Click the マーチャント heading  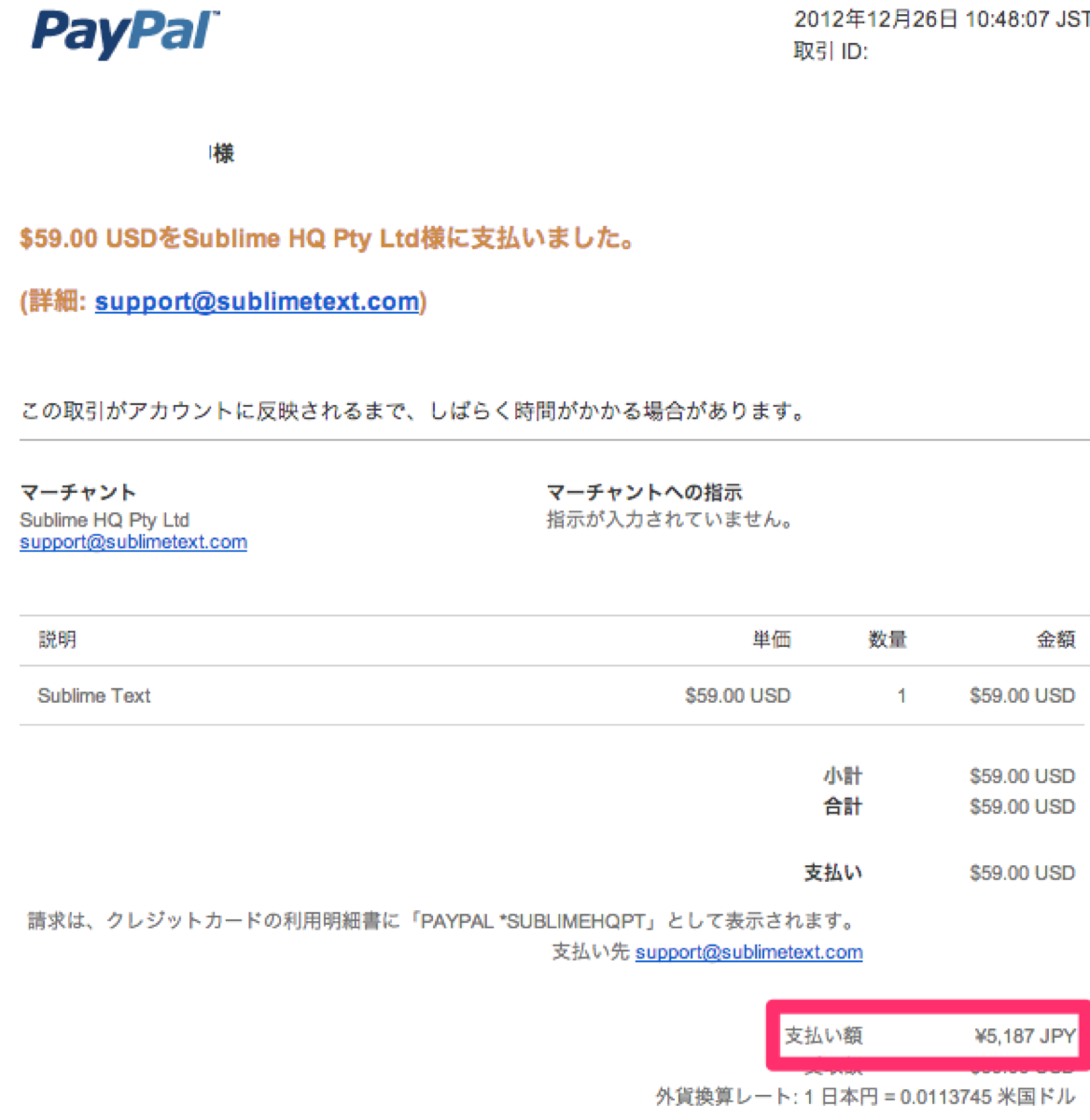tap(78, 492)
